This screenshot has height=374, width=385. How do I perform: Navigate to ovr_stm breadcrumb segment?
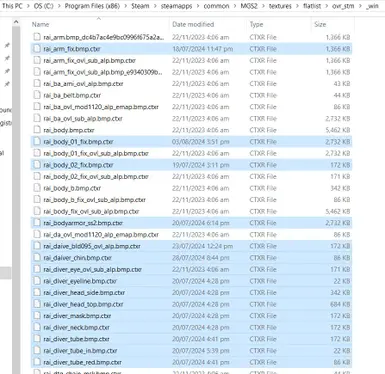click(343, 6)
